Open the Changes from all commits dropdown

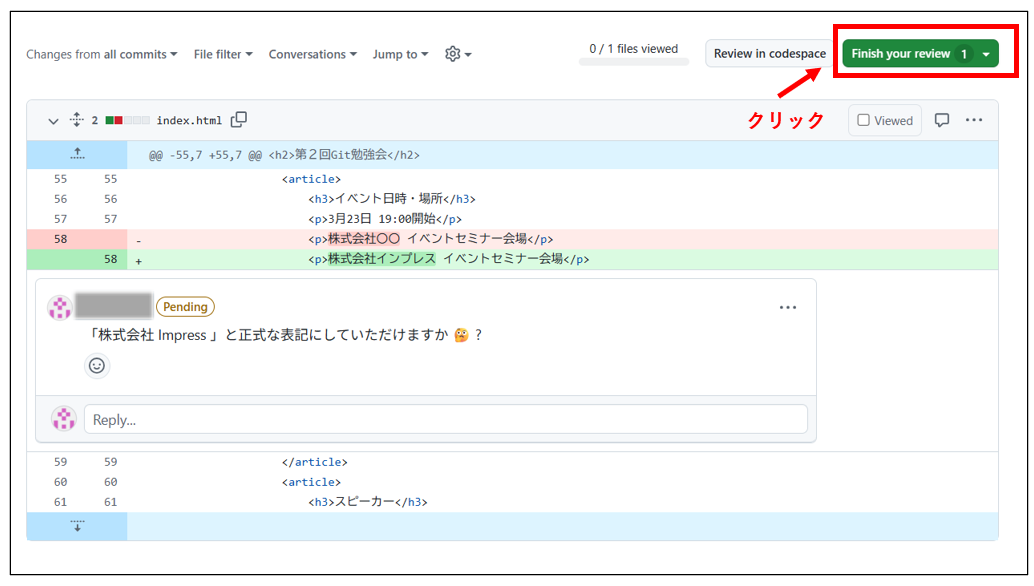(101, 54)
